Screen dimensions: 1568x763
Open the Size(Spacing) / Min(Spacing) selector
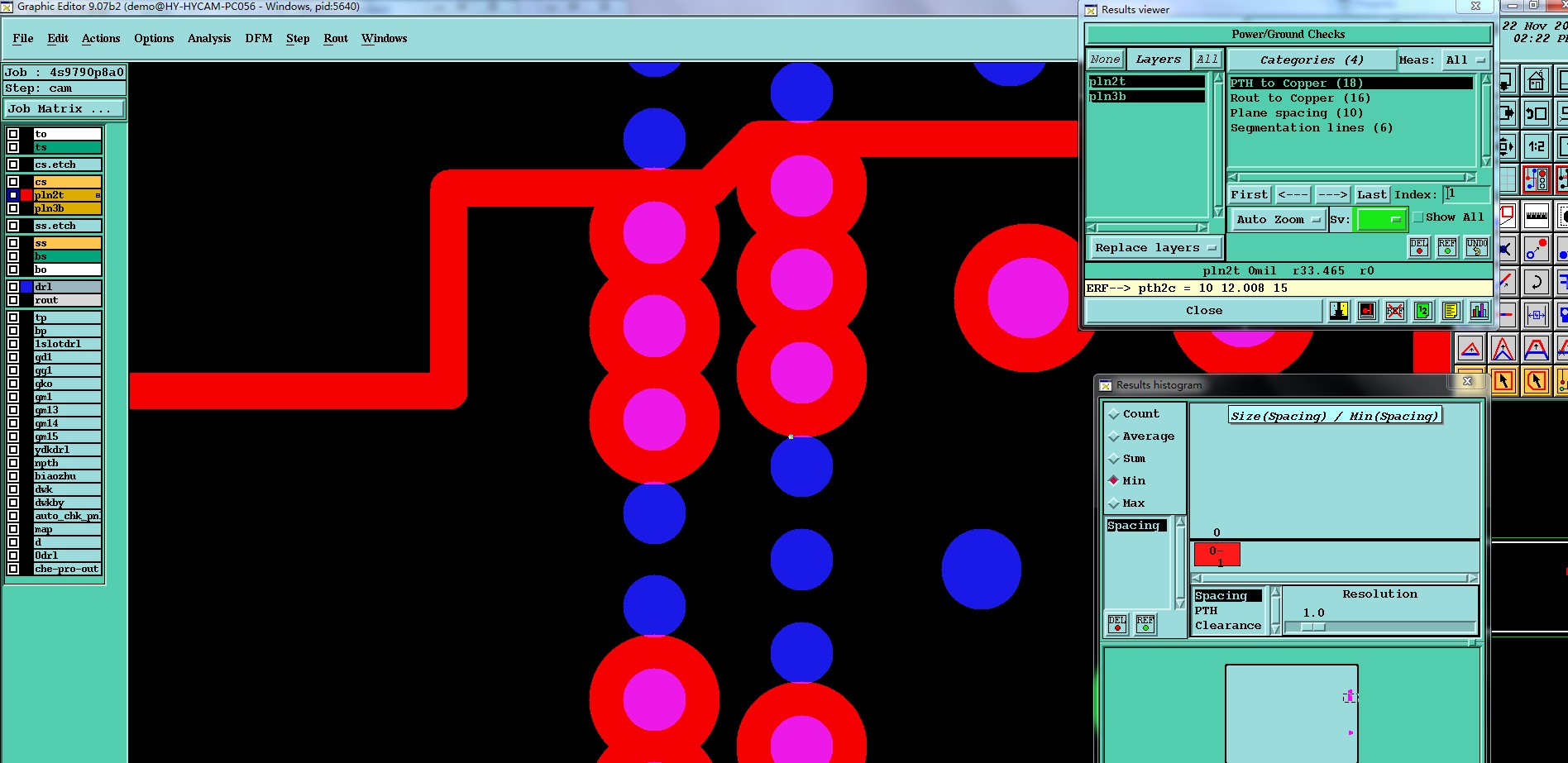click(x=1335, y=416)
